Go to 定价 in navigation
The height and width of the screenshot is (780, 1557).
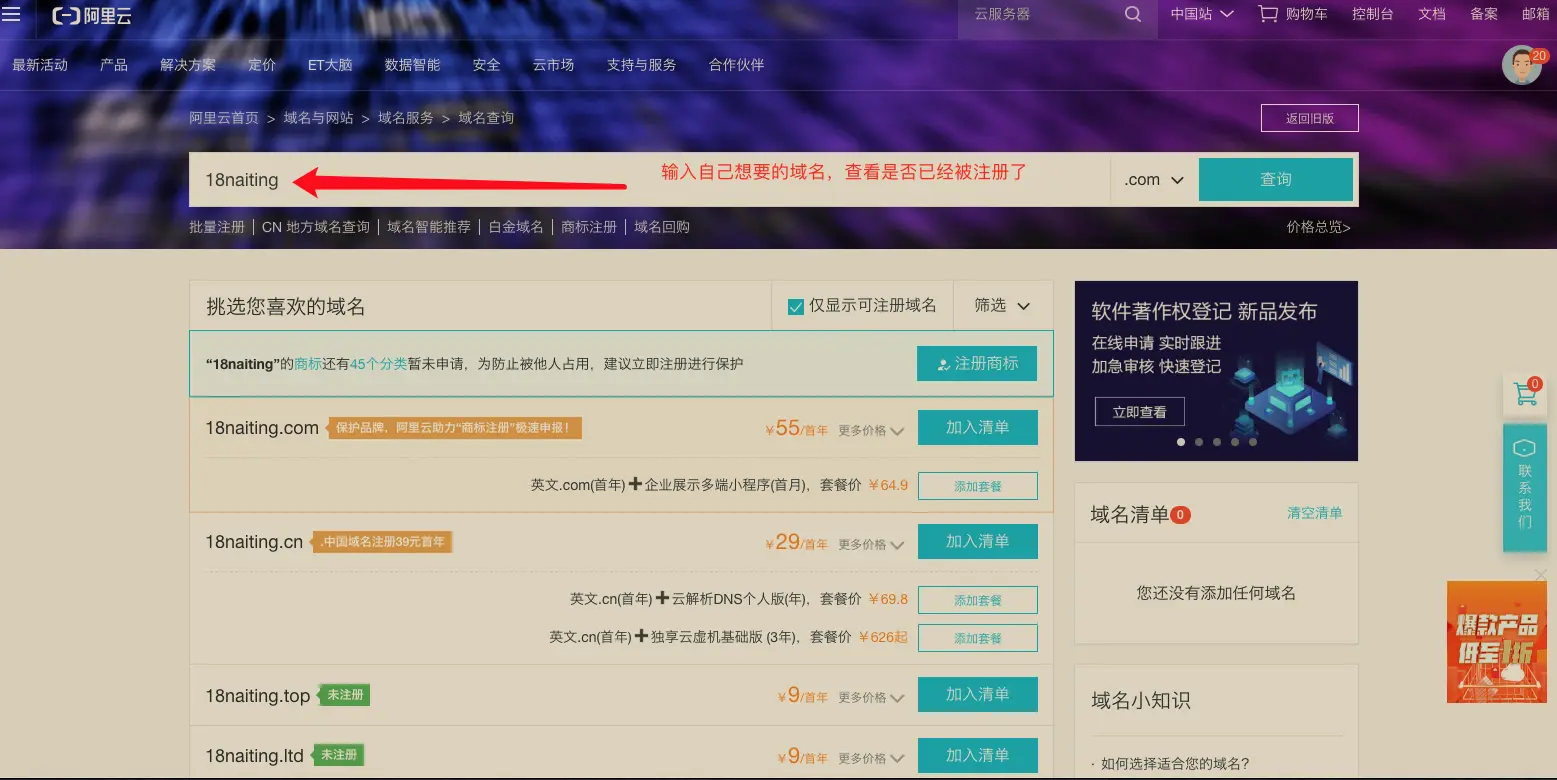coord(262,65)
